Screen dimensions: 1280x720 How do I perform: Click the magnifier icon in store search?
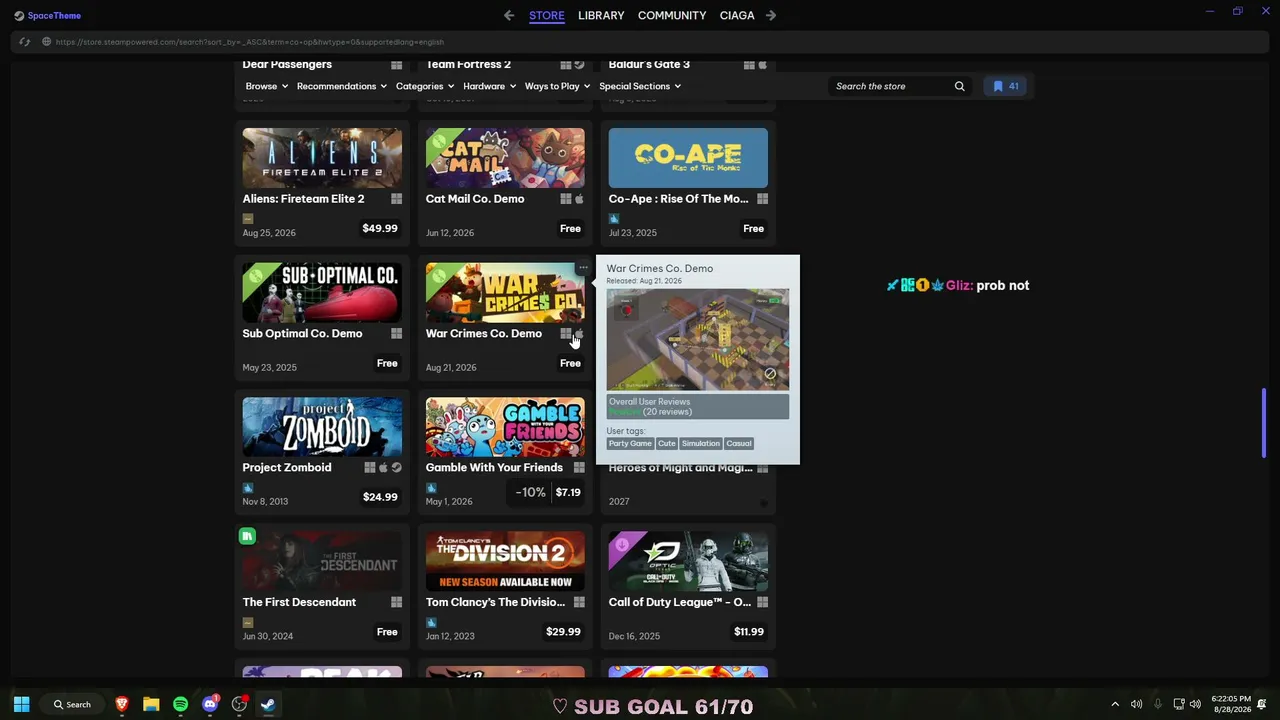pos(960,86)
